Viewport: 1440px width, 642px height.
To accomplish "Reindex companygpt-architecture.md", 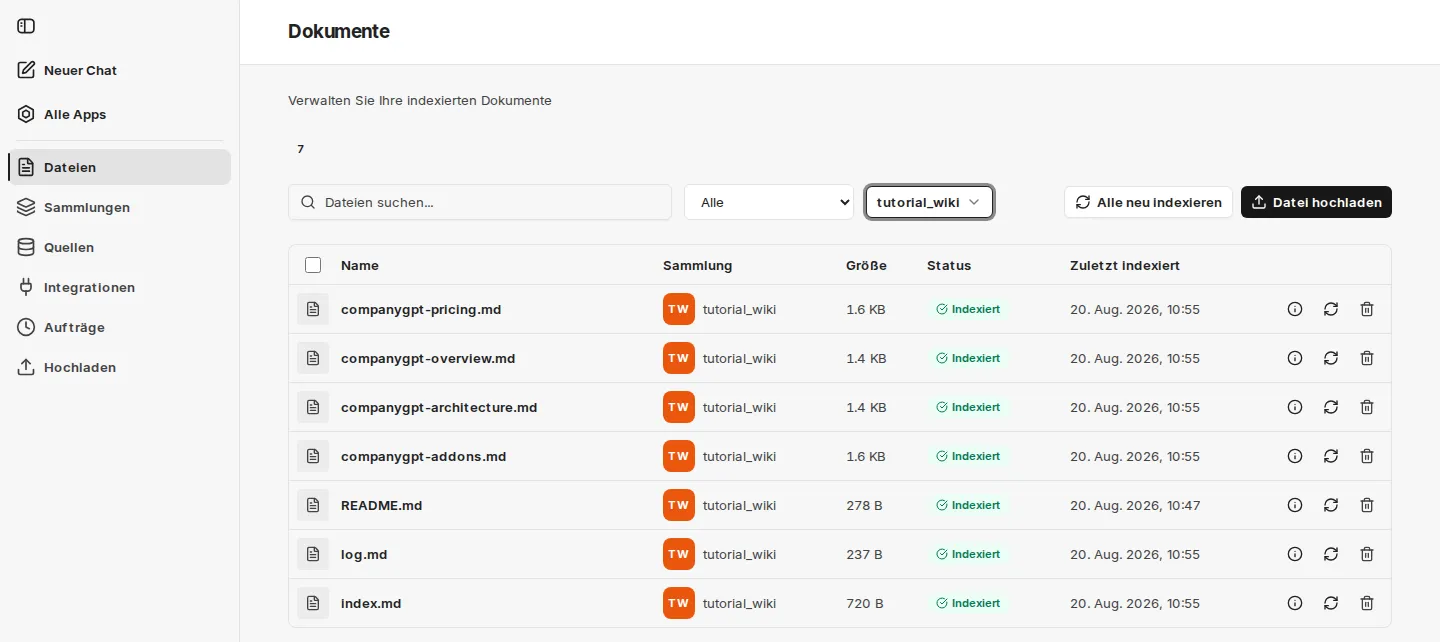I will coord(1331,407).
